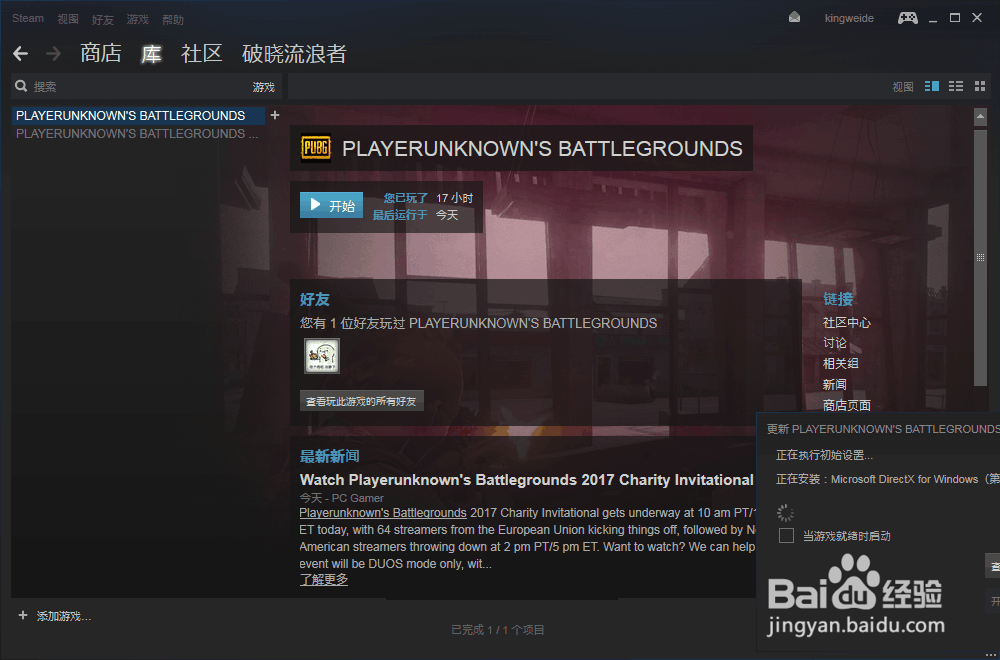Go back with the left arrow

coord(20,54)
